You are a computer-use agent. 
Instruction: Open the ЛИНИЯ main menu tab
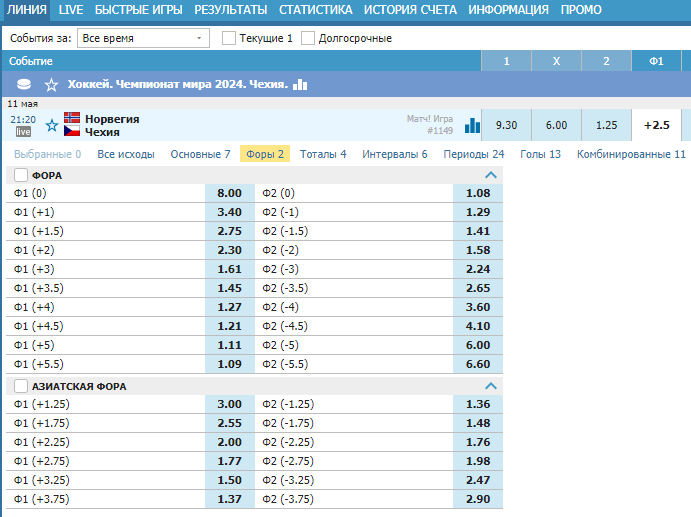[x=27, y=10]
